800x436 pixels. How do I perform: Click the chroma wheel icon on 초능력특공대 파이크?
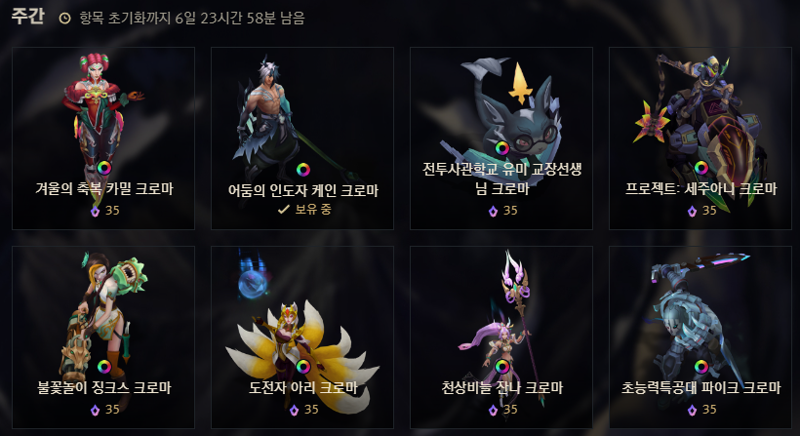point(701,367)
